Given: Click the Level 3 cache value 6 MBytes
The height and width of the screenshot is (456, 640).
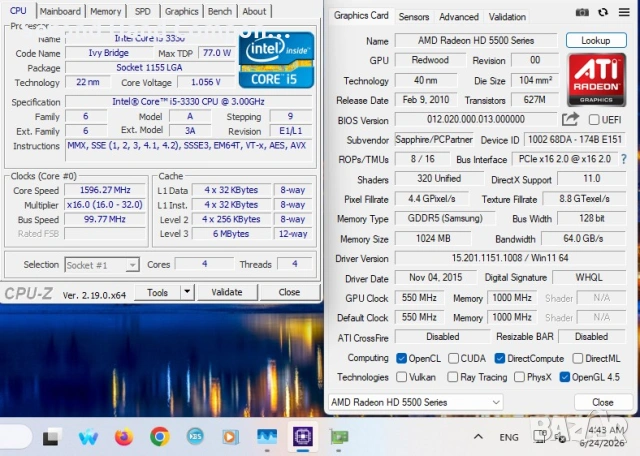Looking at the screenshot, I should pyautogui.click(x=231, y=234).
